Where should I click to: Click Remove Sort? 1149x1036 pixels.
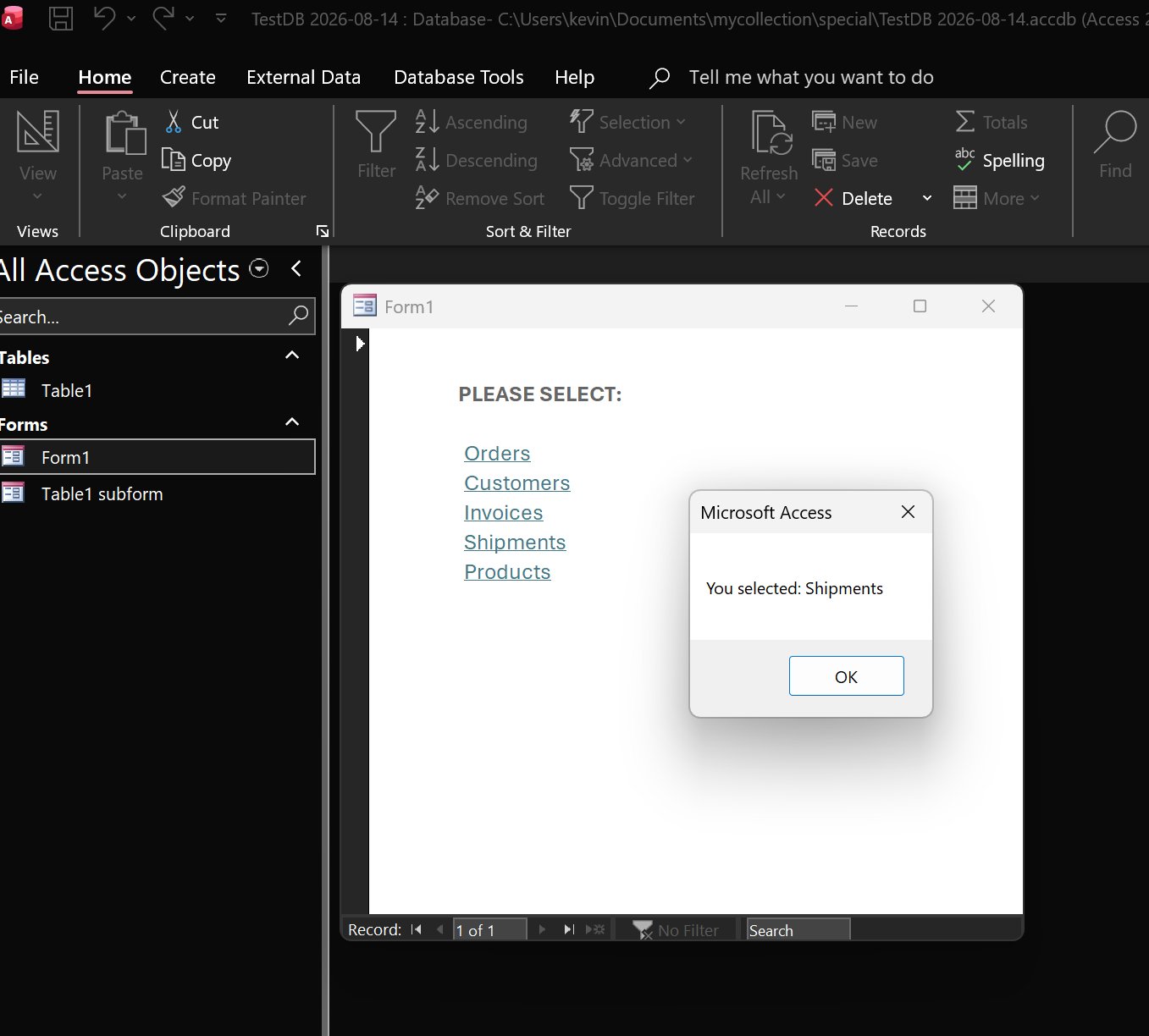[479, 198]
